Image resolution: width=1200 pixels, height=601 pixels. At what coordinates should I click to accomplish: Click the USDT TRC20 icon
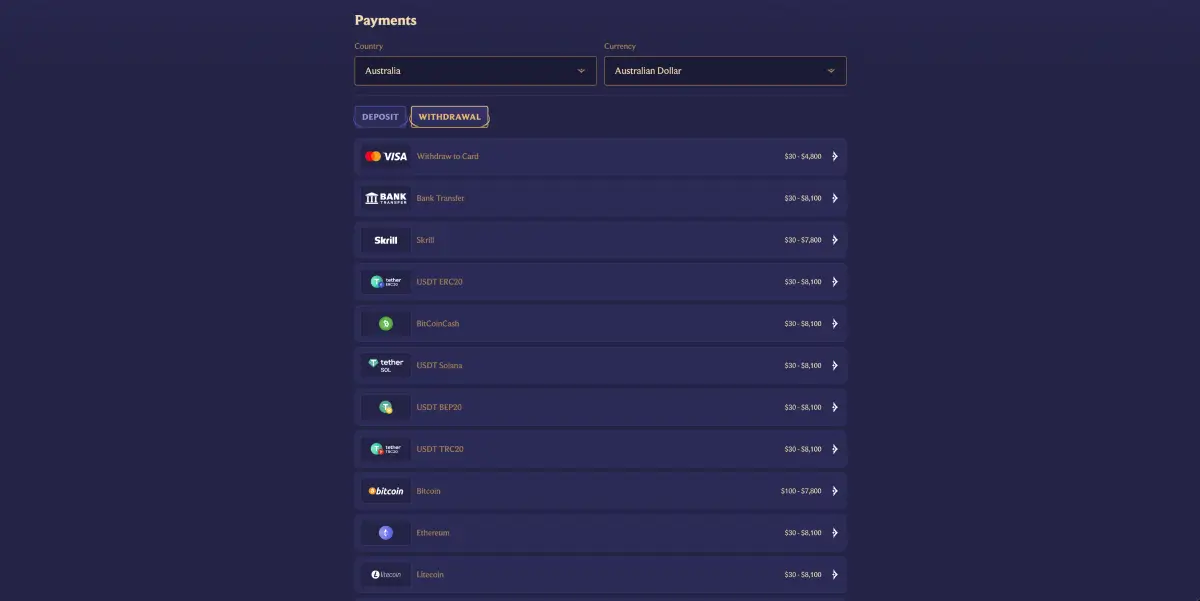[x=385, y=448]
